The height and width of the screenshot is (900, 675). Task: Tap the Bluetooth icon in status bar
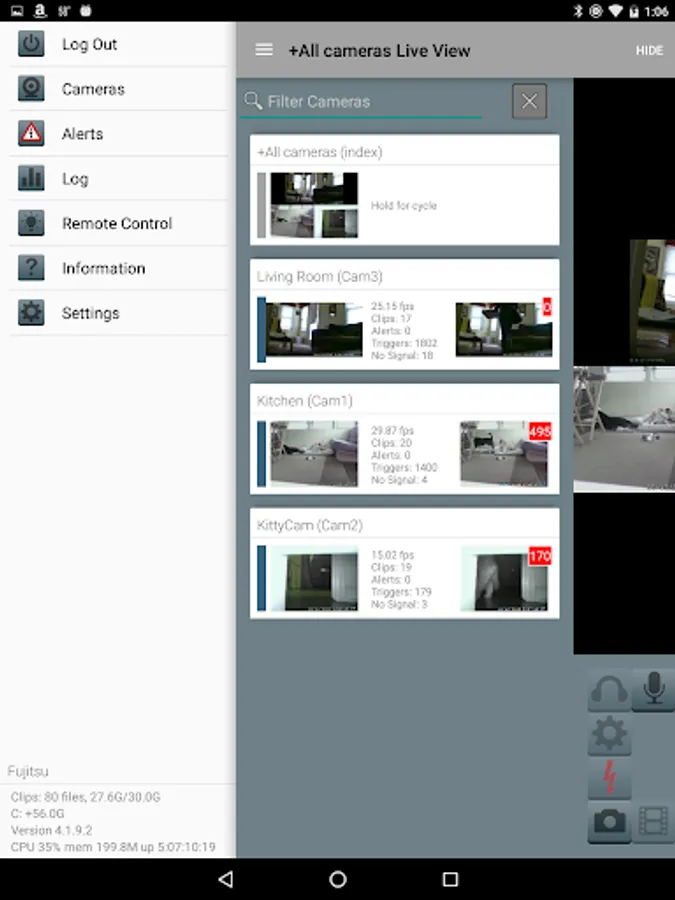coord(578,10)
